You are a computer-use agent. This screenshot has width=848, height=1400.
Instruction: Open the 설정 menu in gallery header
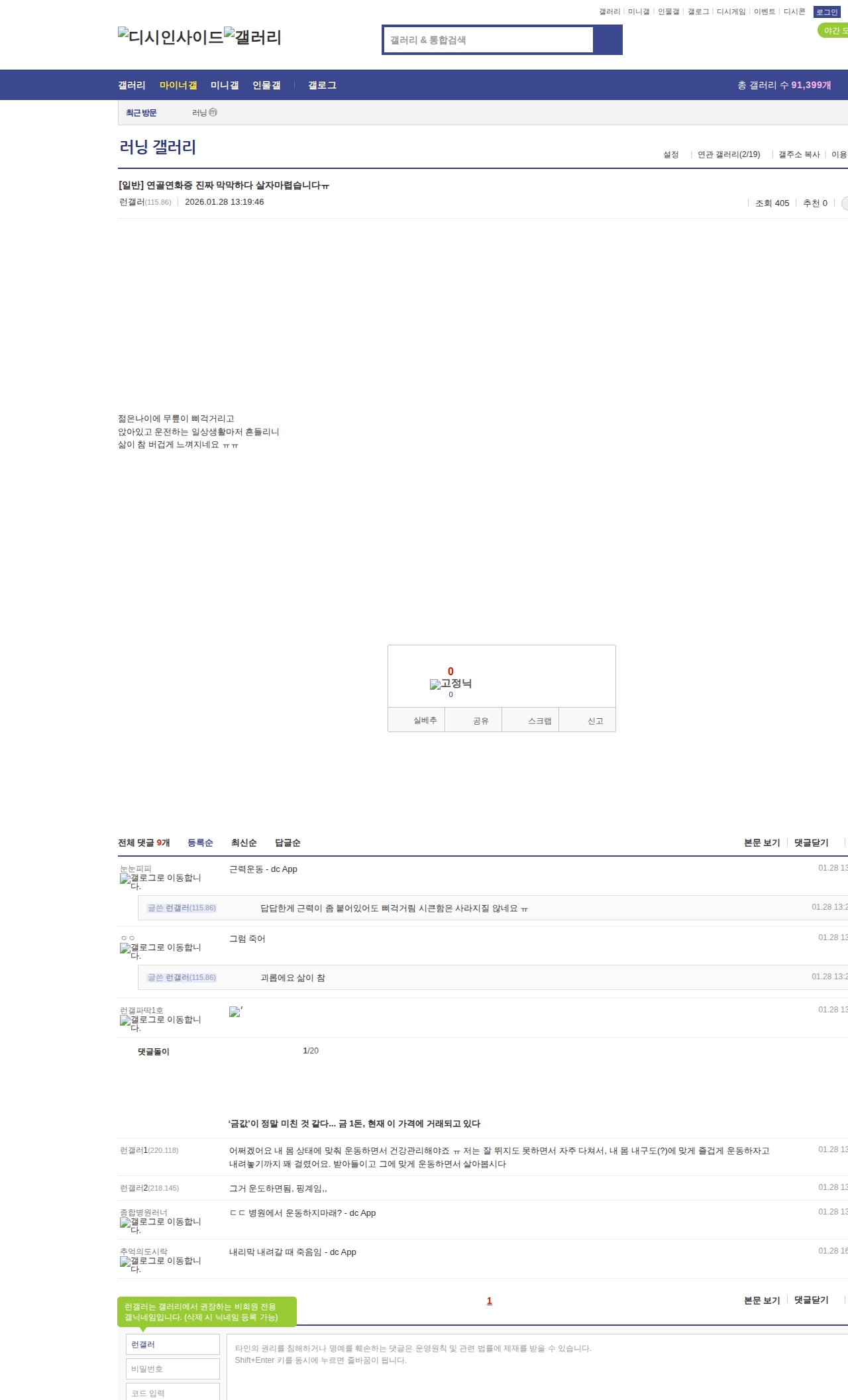[x=670, y=154]
